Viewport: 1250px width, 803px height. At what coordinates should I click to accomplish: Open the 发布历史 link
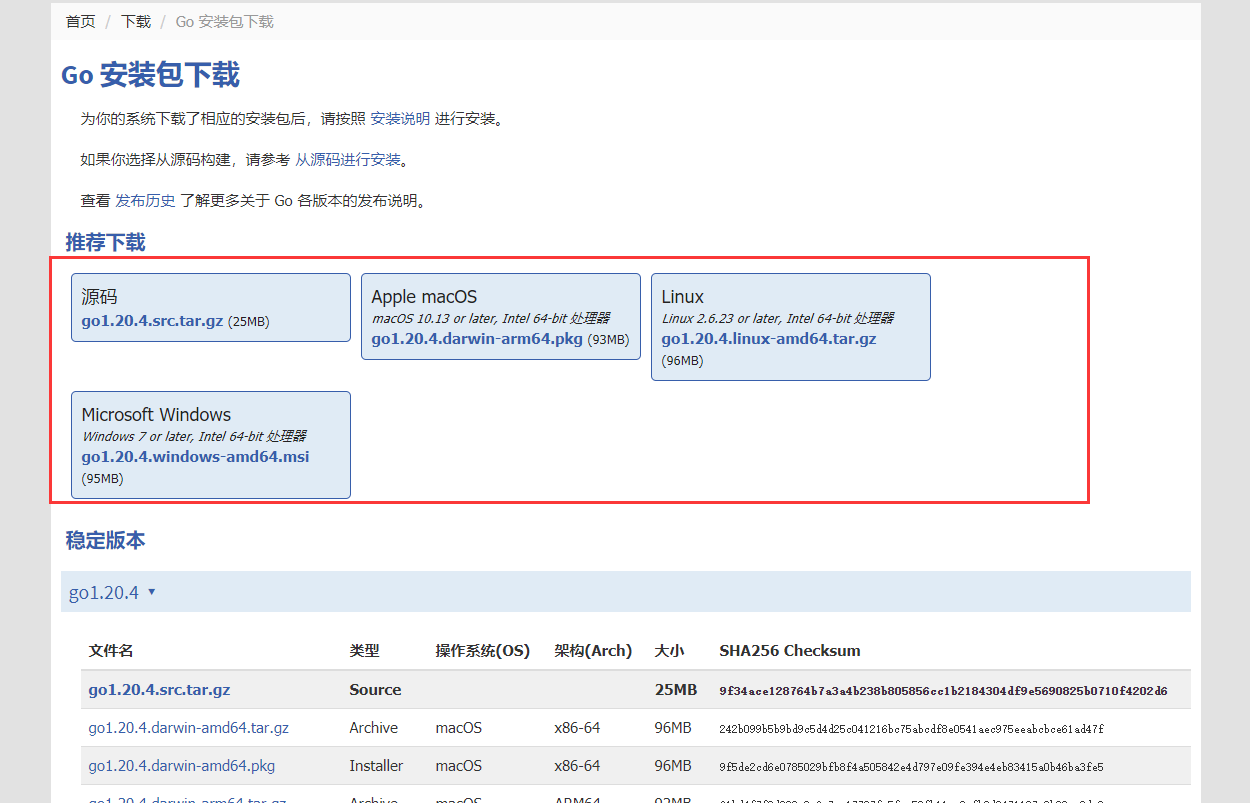click(145, 201)
